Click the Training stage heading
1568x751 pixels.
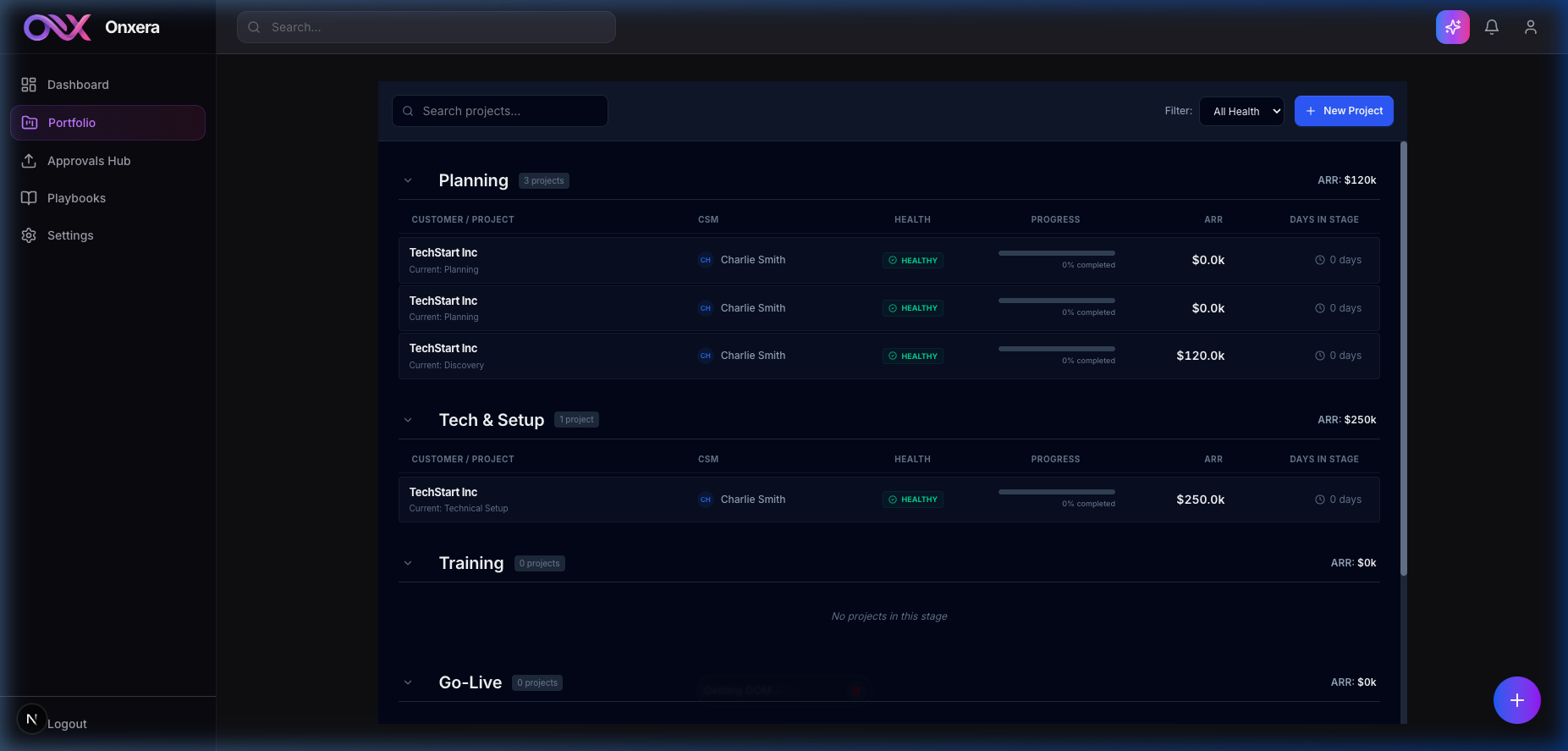coord(470,563)
